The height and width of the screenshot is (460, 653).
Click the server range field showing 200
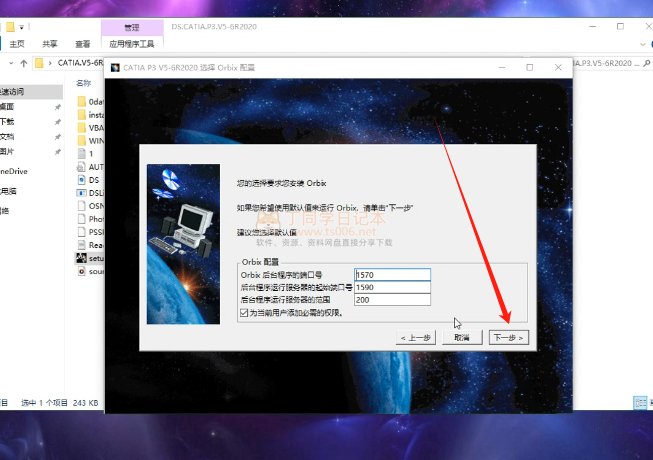pos(392,300)
